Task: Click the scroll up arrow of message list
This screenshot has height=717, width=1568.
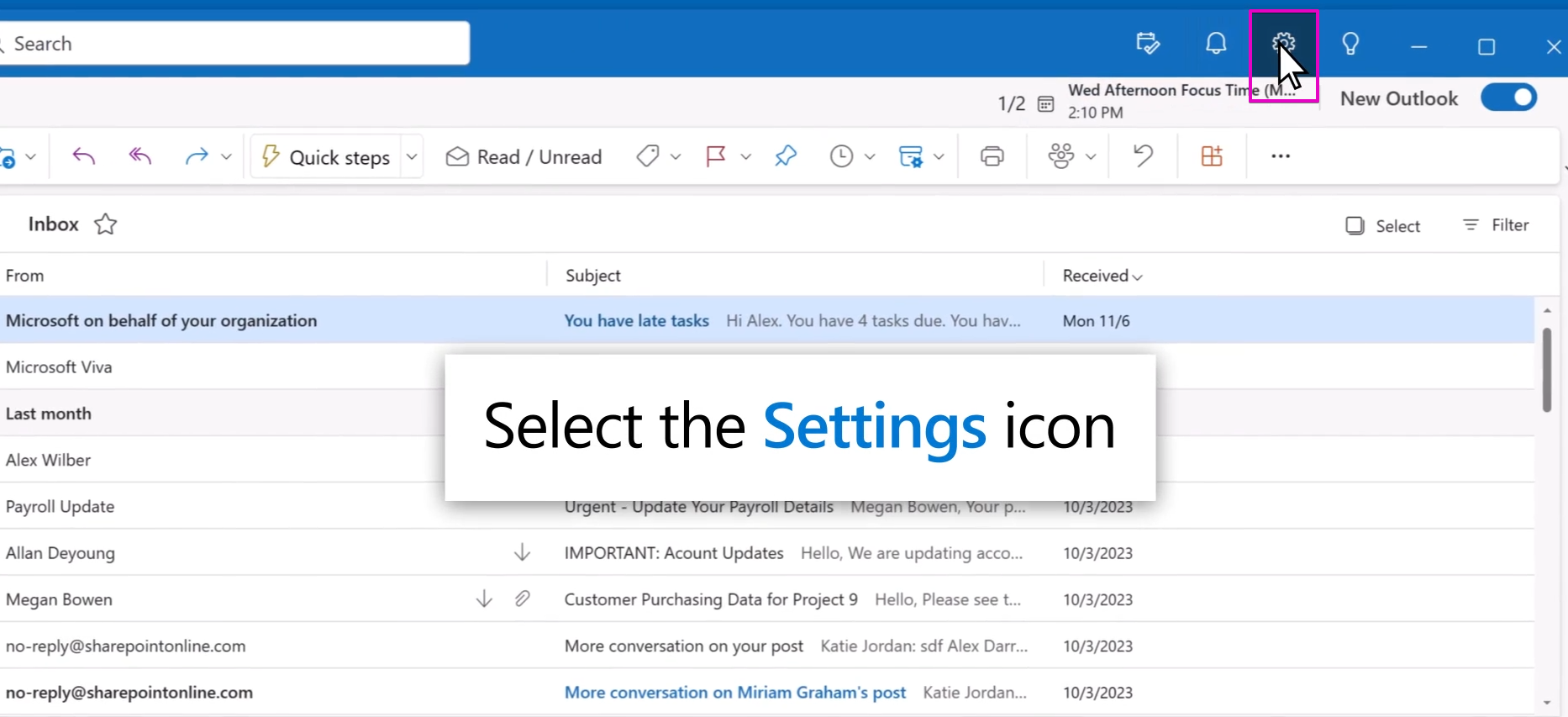Action: coord(1547,310)
